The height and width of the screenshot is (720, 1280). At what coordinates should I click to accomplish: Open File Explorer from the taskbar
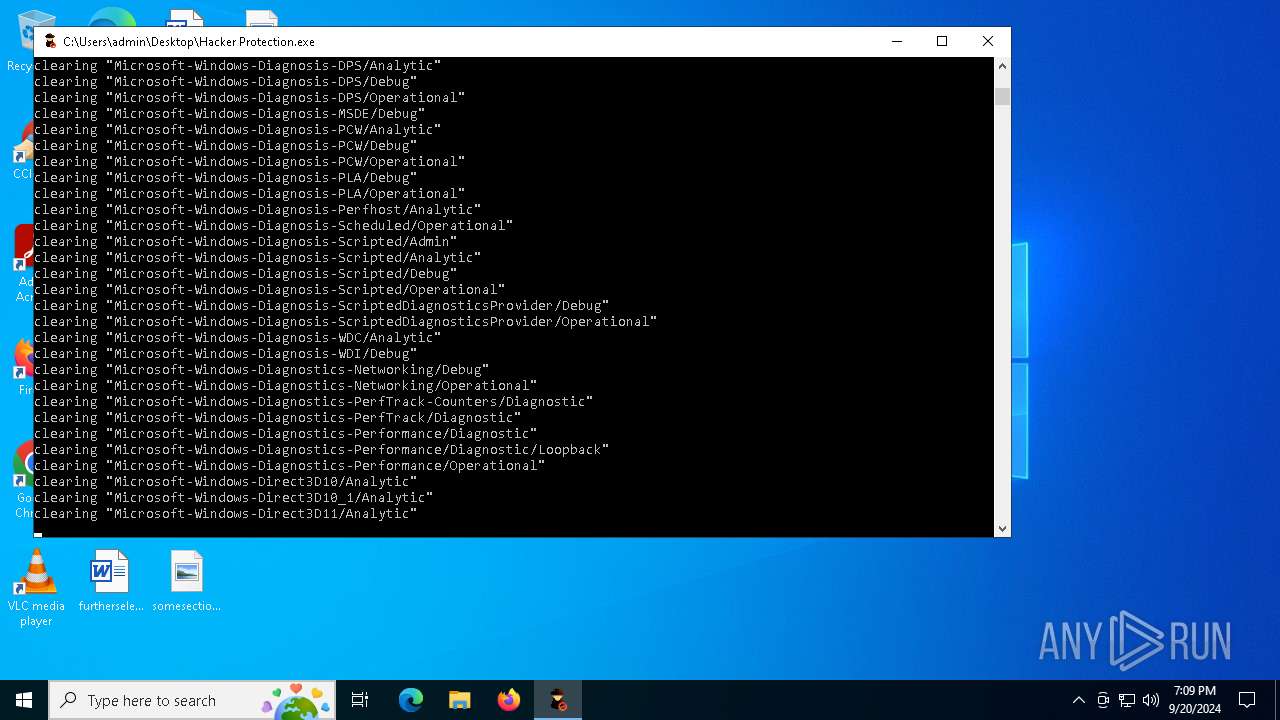460,700
